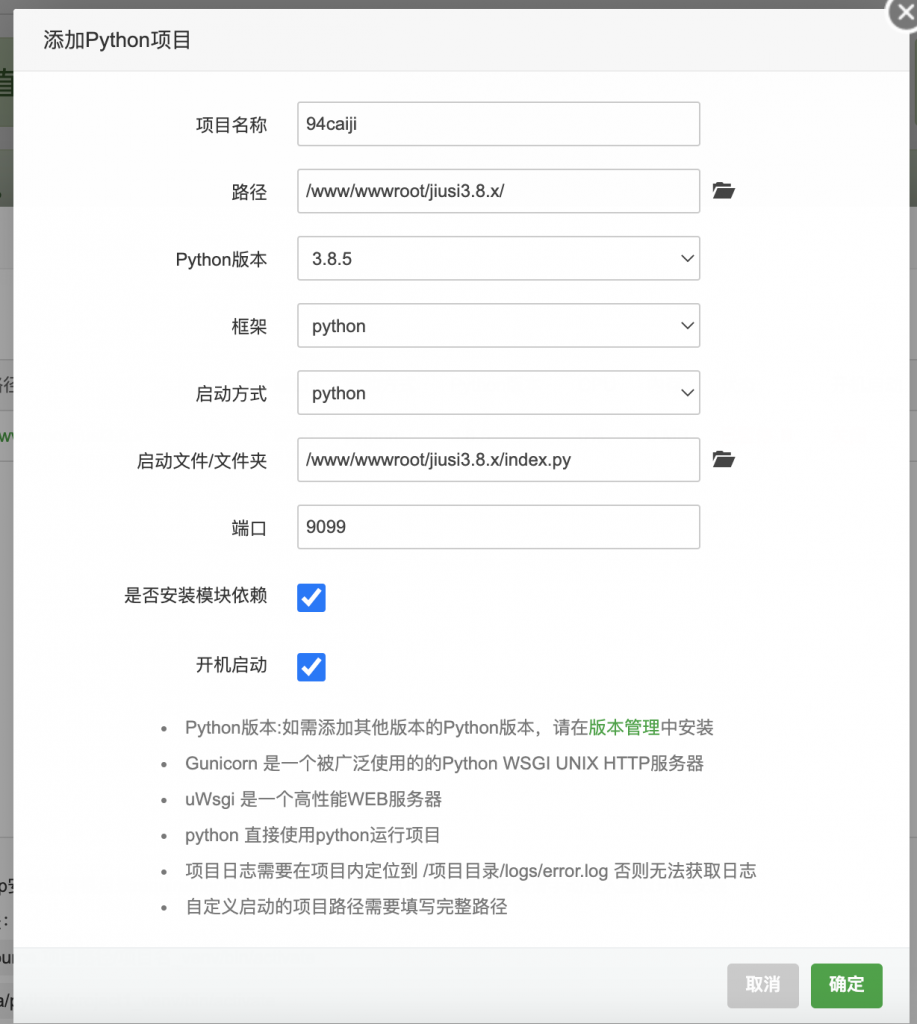Open folder browser for 路径 field

(723, 191)
